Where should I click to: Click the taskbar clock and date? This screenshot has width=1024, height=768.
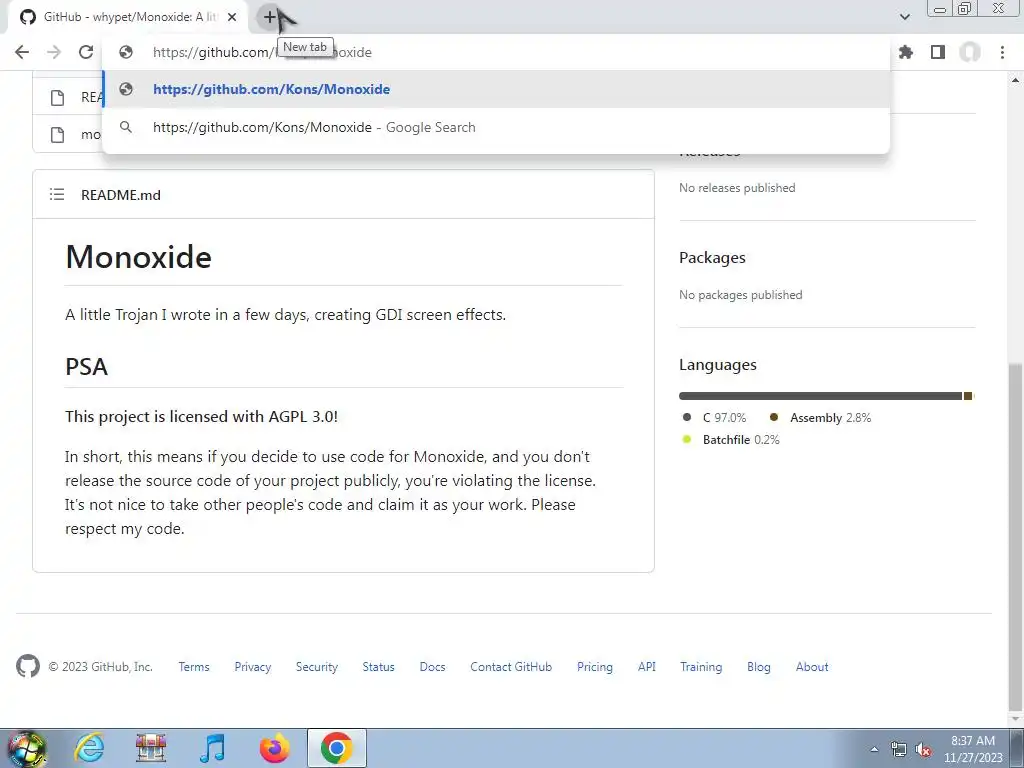click(973, 749)
